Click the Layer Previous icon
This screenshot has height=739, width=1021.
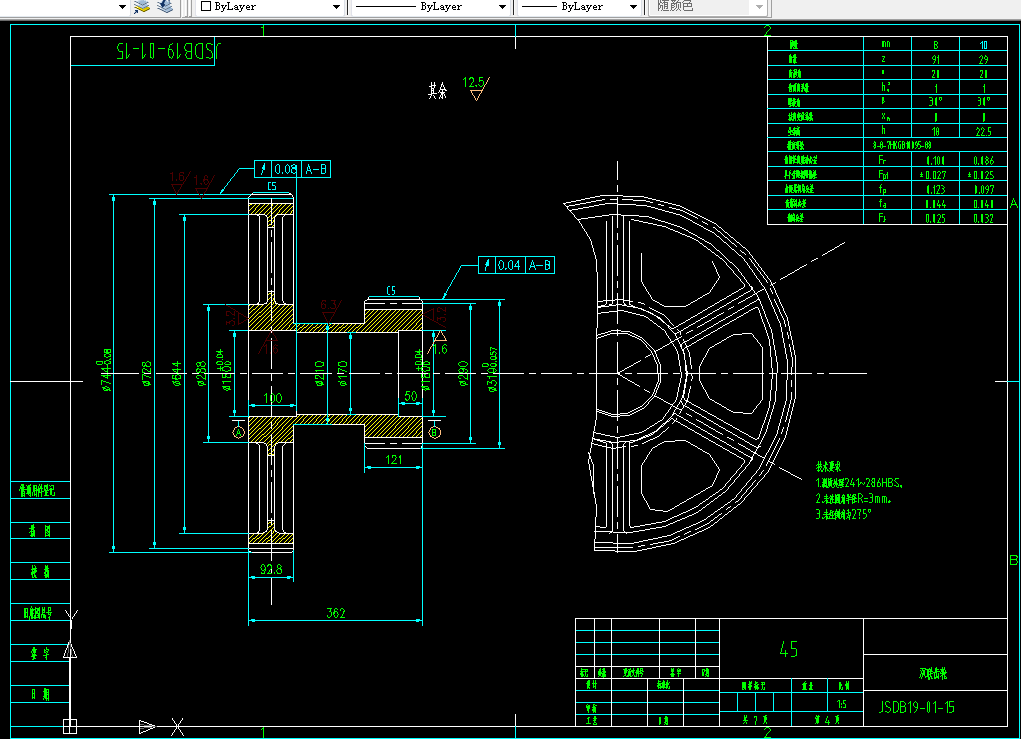pos(165,7)
